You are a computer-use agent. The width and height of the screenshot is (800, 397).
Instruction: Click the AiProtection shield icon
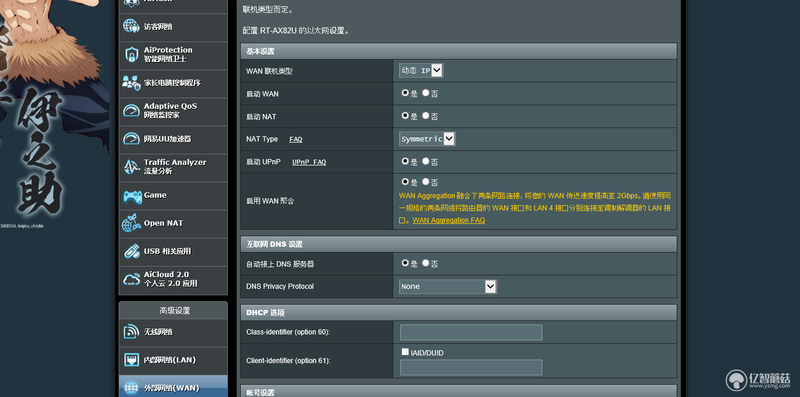pos(131,54)
